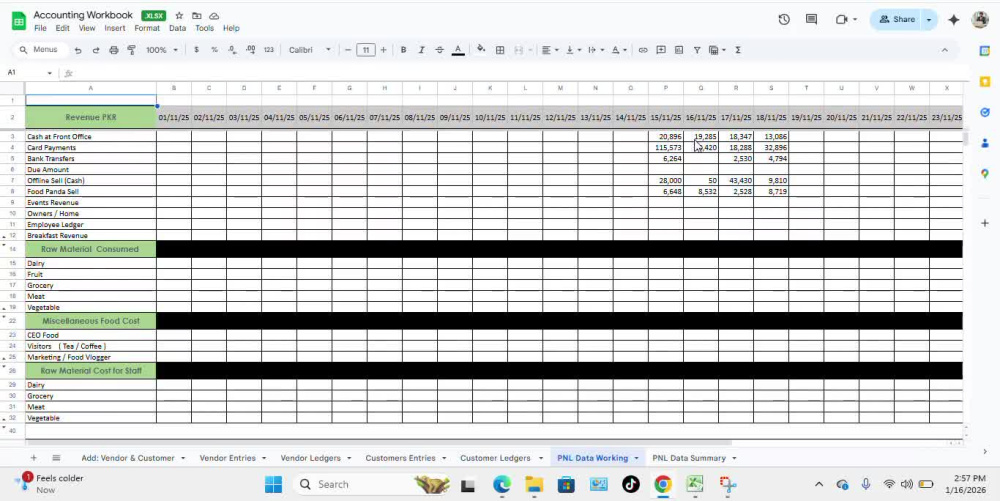Image resolution: width=1000 pixels, height=501 pixels.
Task: Create a filter with funnel icon
Action: coord(696,50)
